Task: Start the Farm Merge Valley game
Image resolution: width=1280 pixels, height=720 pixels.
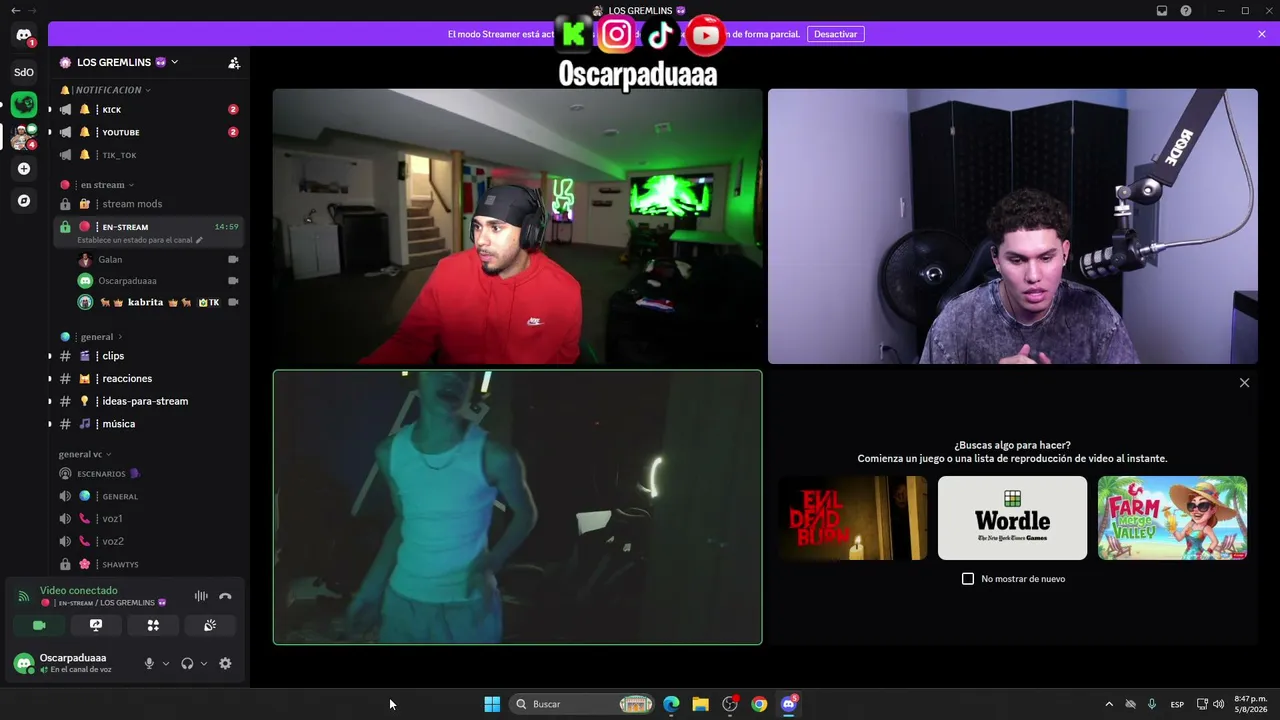Action: click(x=1172, y=518)
